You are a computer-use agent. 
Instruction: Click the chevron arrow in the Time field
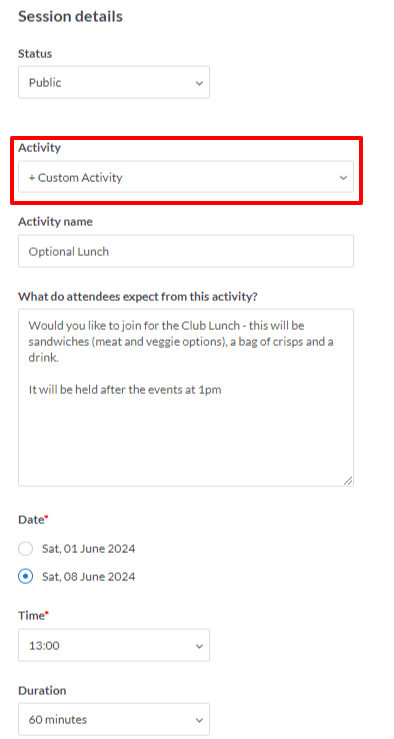(x=199, y=646)
